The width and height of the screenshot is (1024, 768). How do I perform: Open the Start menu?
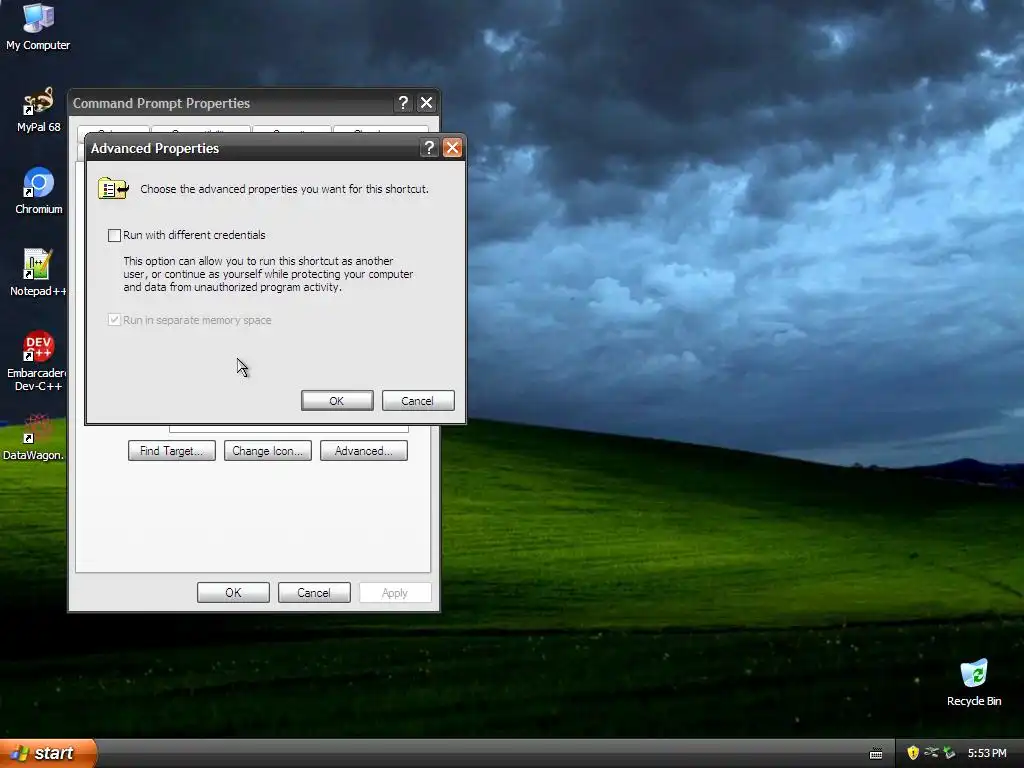[48, 753]
